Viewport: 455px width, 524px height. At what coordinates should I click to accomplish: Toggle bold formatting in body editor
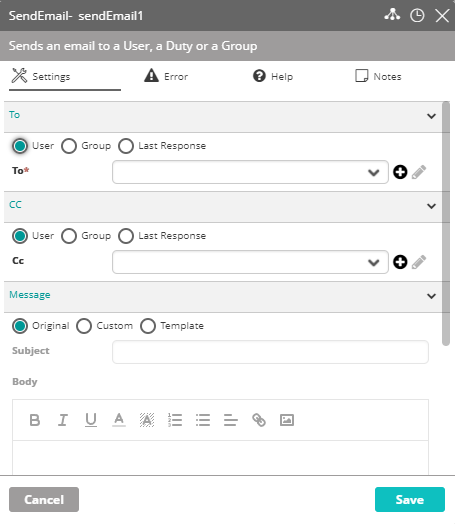(x=35, y=420)
